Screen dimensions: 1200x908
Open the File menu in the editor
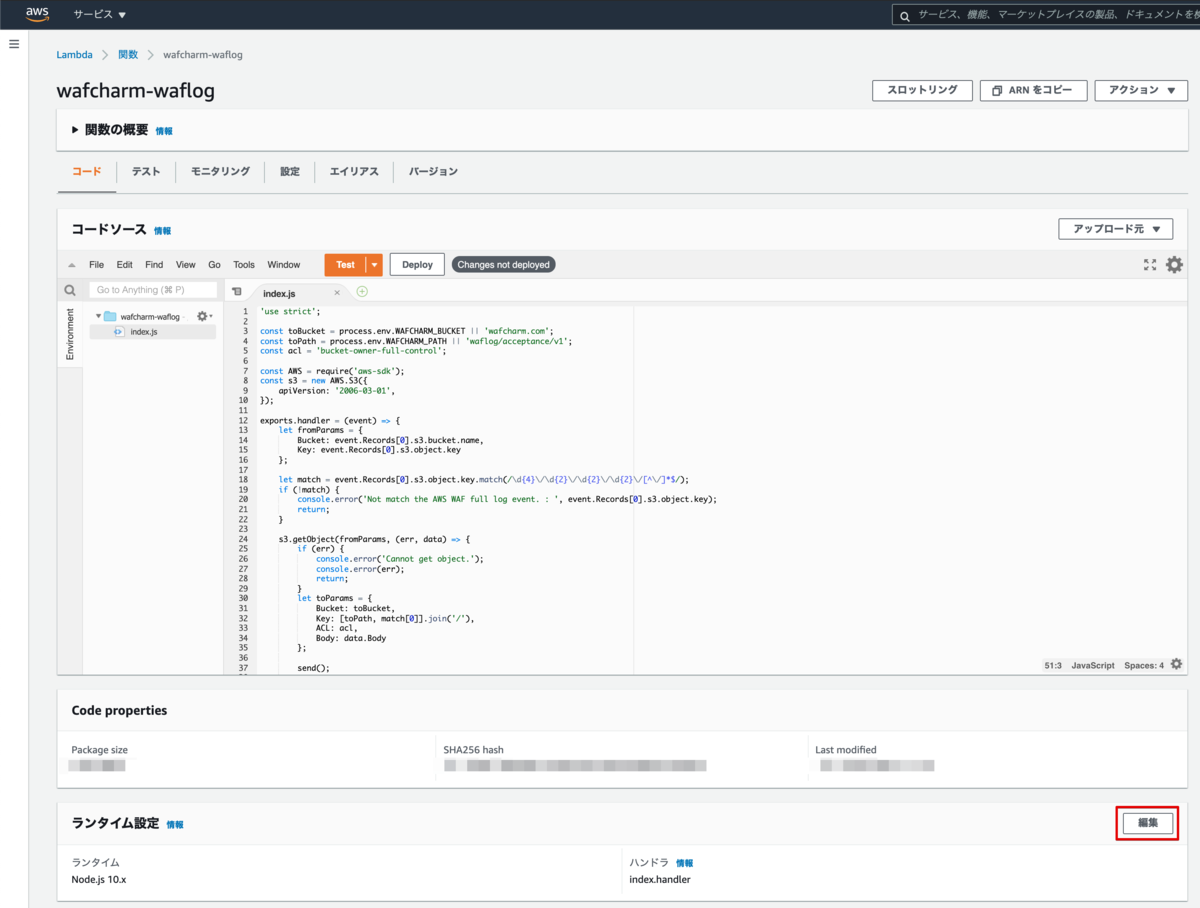(96, 265)
